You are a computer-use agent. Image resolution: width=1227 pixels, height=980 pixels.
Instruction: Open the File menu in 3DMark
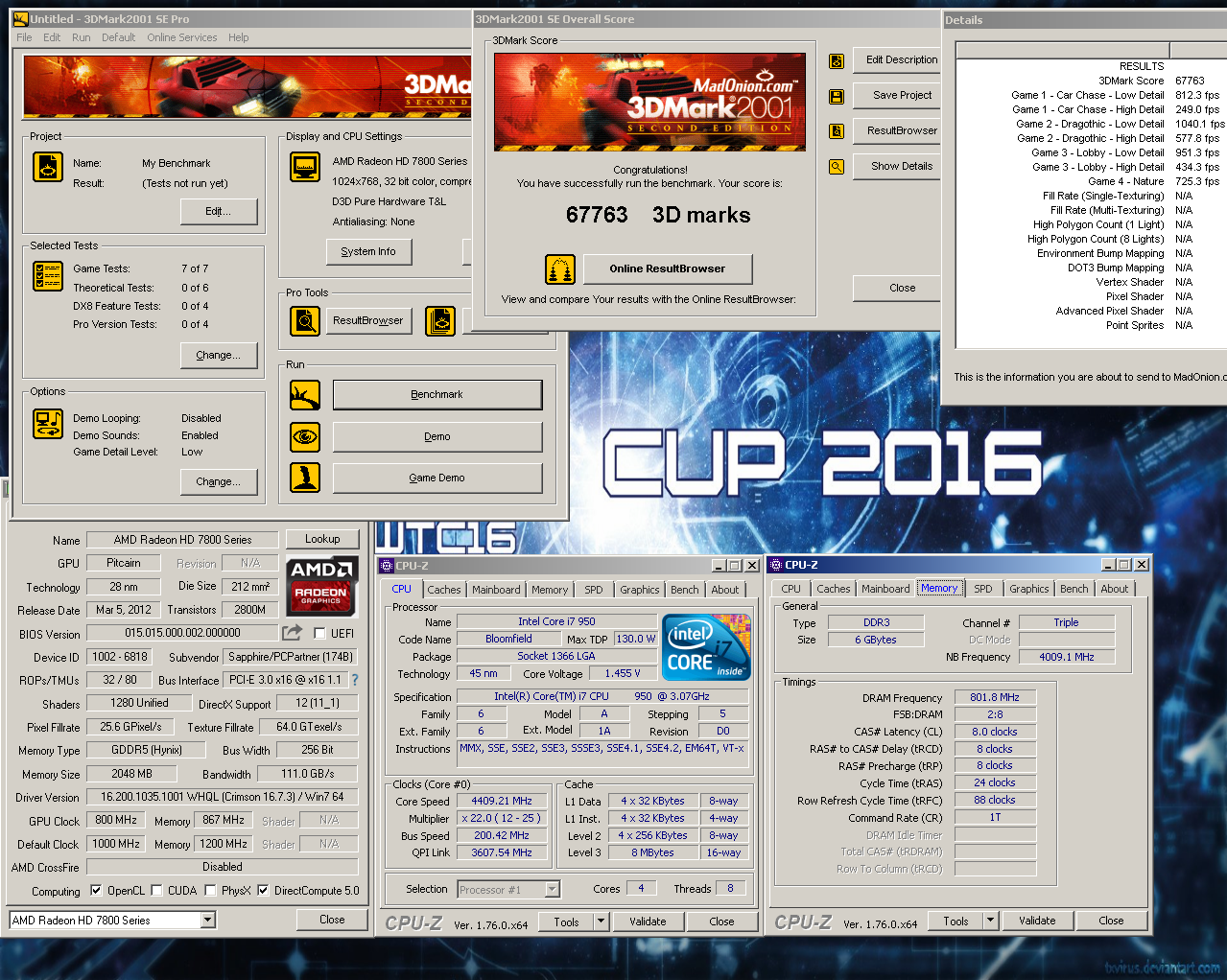[24, 37]
